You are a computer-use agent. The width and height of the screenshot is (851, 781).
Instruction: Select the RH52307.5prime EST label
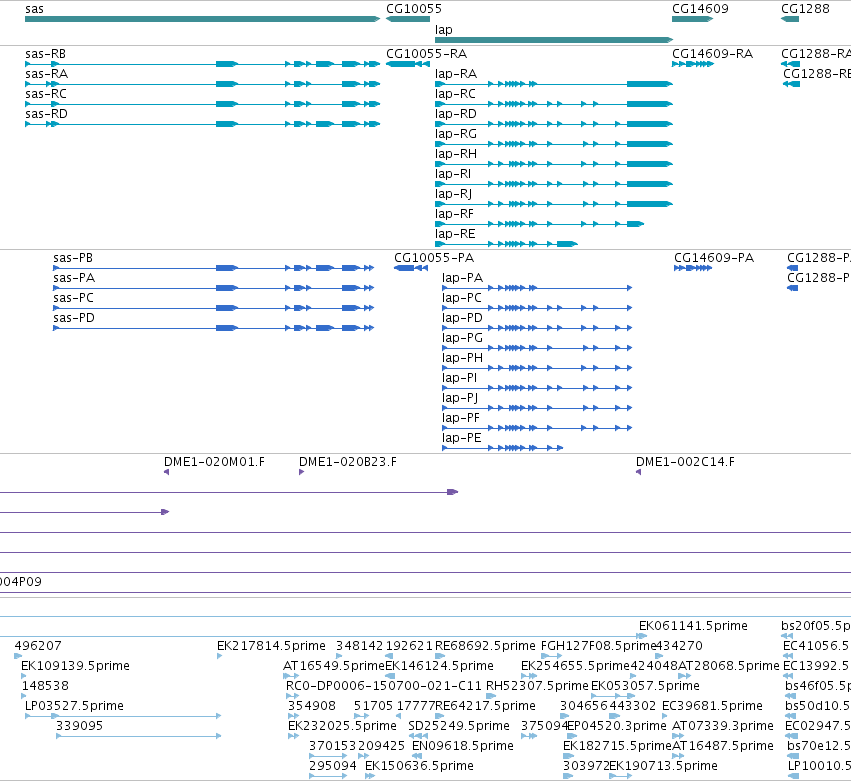coord(537,686)
